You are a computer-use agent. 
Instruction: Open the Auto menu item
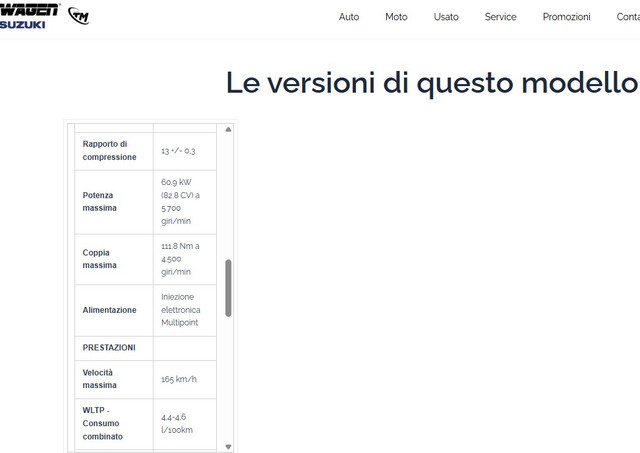coord(349,17)
